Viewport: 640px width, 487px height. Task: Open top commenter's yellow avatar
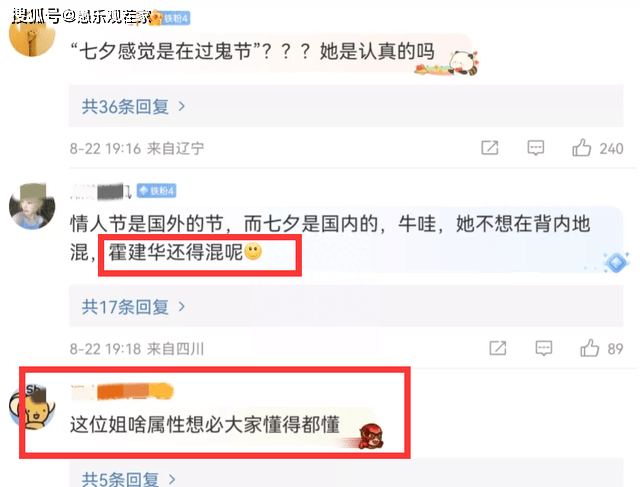point(32,35)
